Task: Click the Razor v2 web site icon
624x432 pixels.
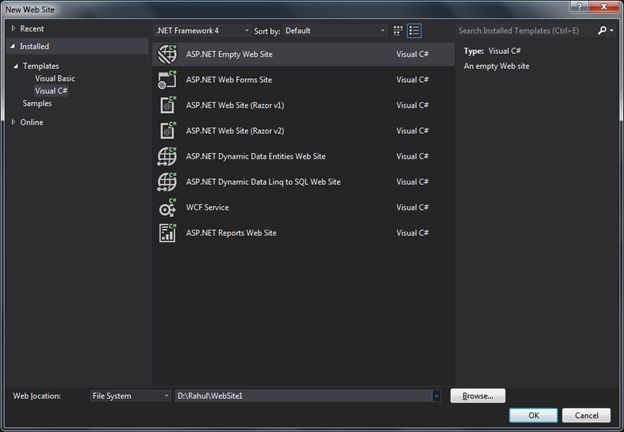Action: [x=168, y=130]
